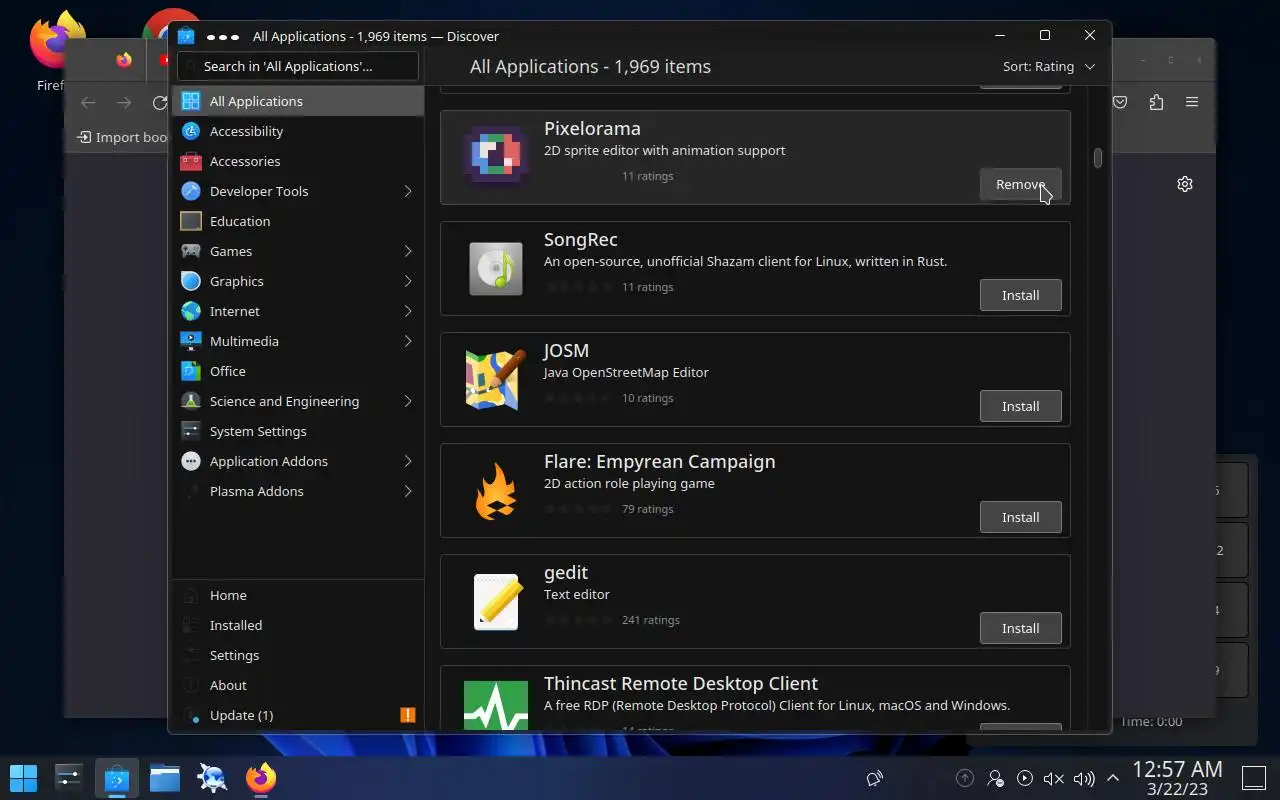Click the gedit notepad icon

pos(496,601)
